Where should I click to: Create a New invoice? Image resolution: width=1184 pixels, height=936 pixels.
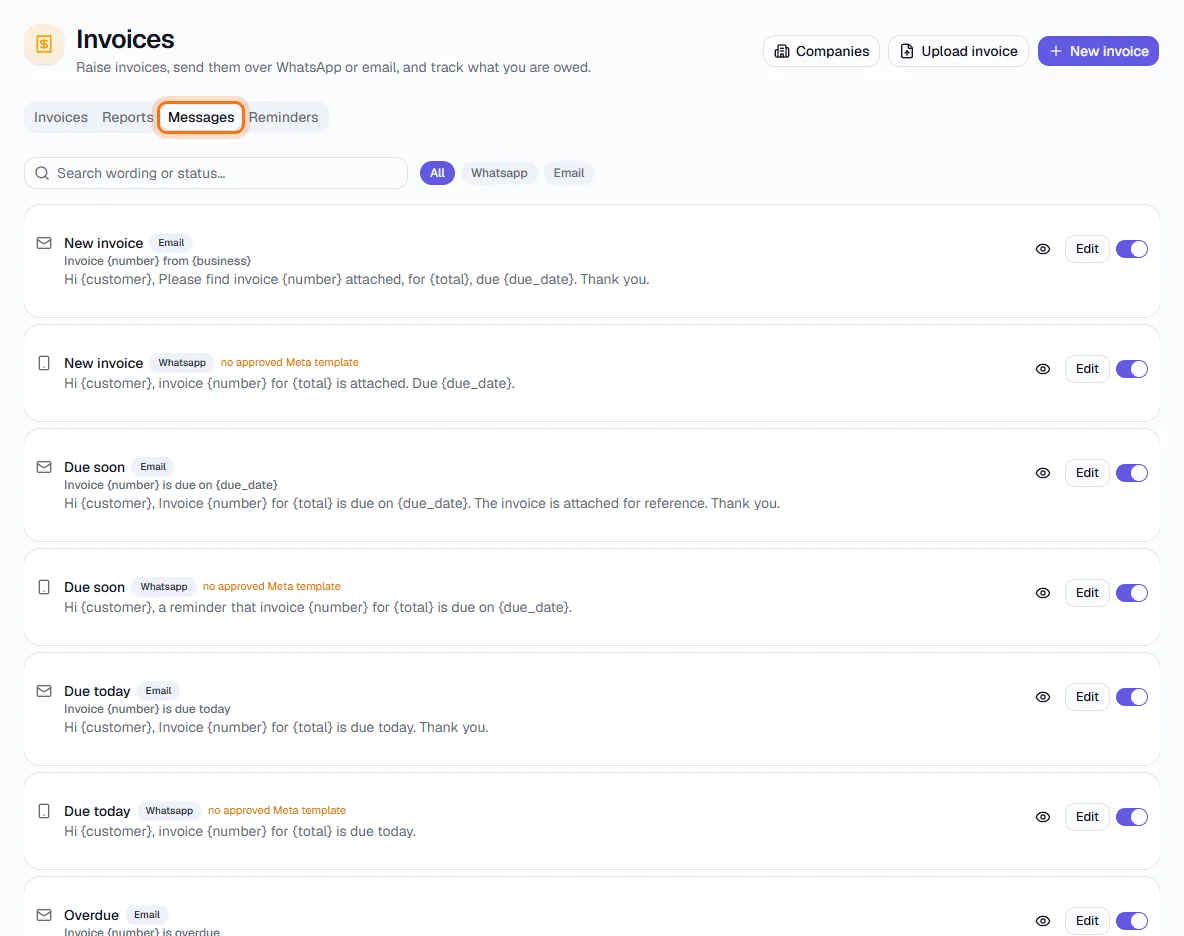1098,51
